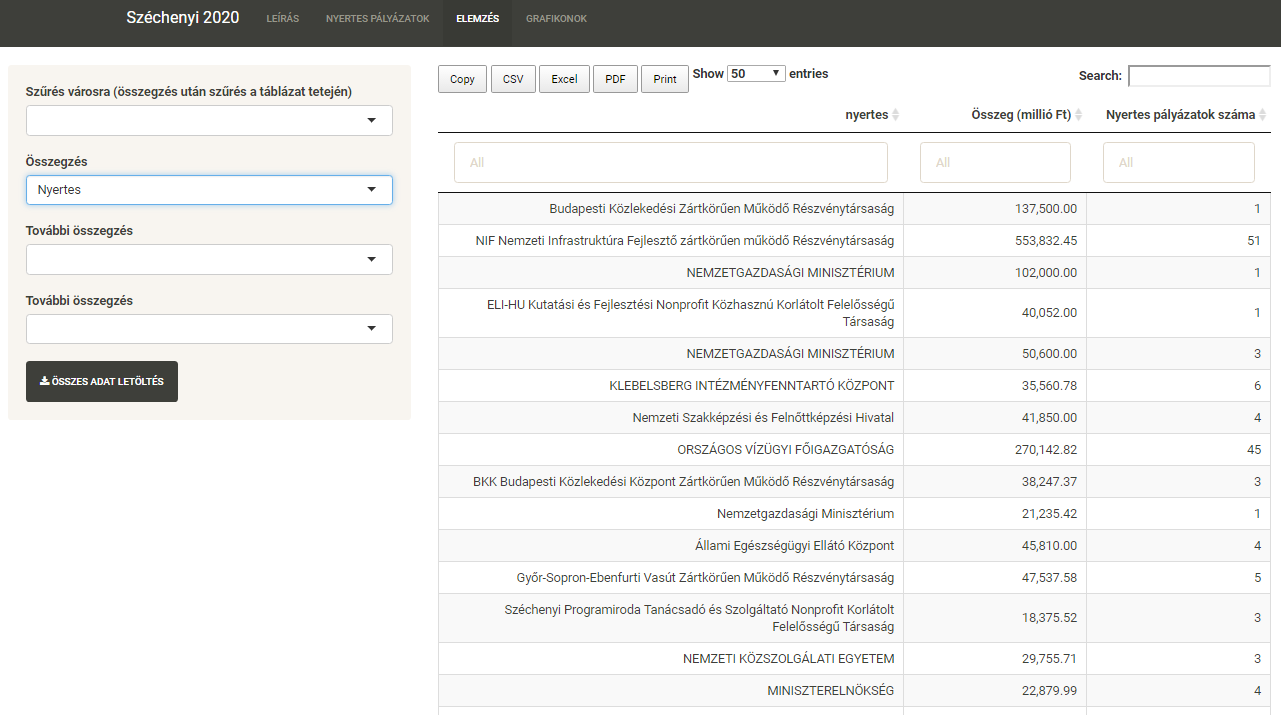Click the Search input field
Viewport: 1281px width, 715px height.
(1198, 76)
